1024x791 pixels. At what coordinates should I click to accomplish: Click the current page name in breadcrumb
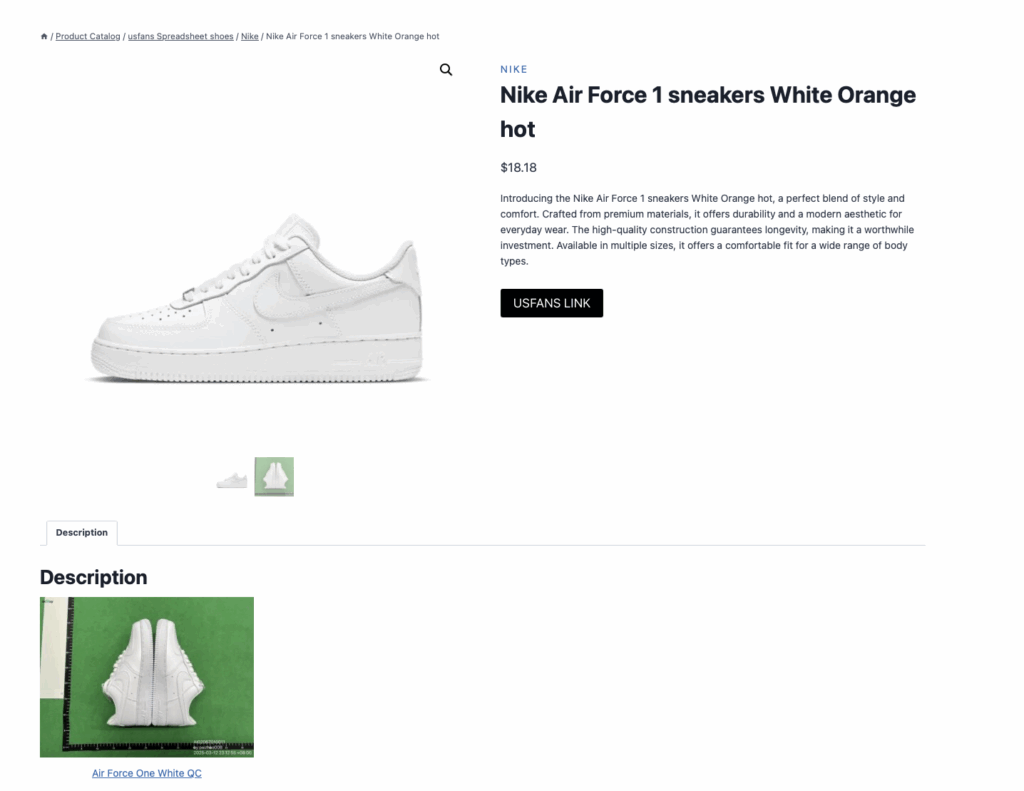[352, 37]
